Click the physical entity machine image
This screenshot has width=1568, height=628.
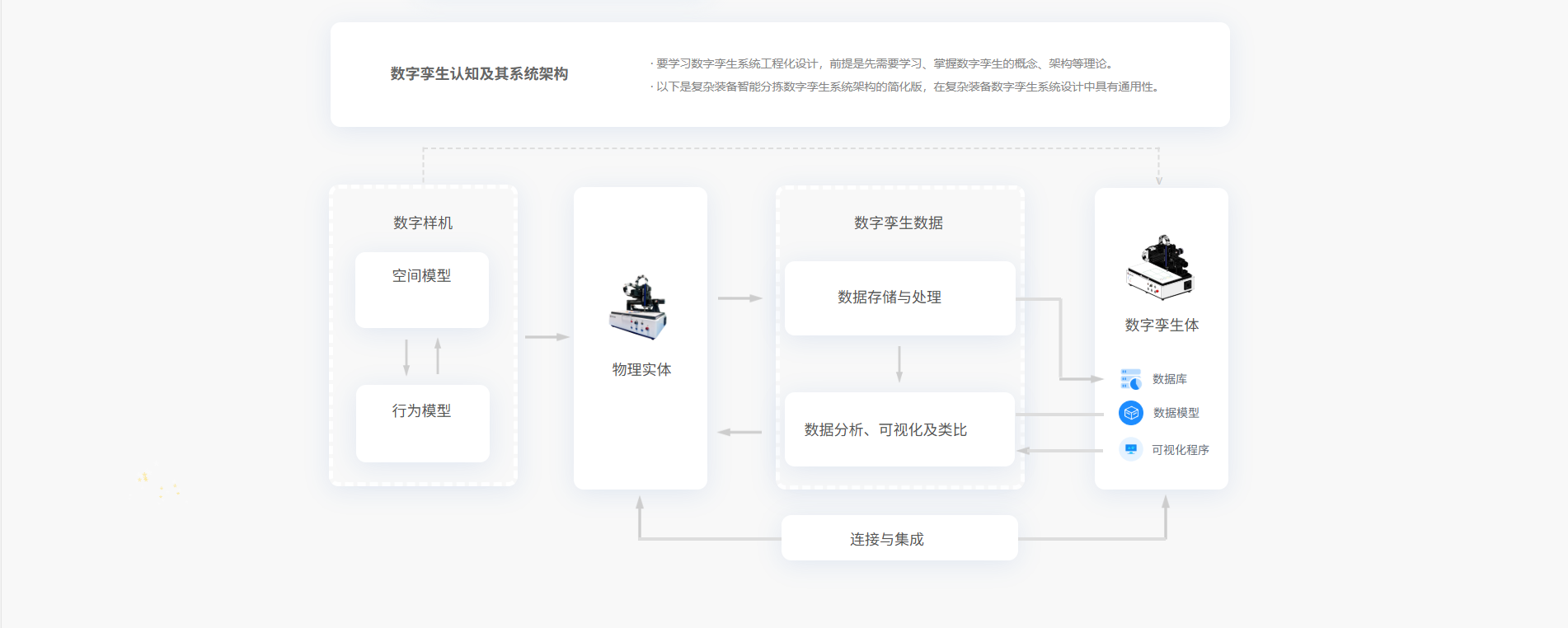coord(638,308)
